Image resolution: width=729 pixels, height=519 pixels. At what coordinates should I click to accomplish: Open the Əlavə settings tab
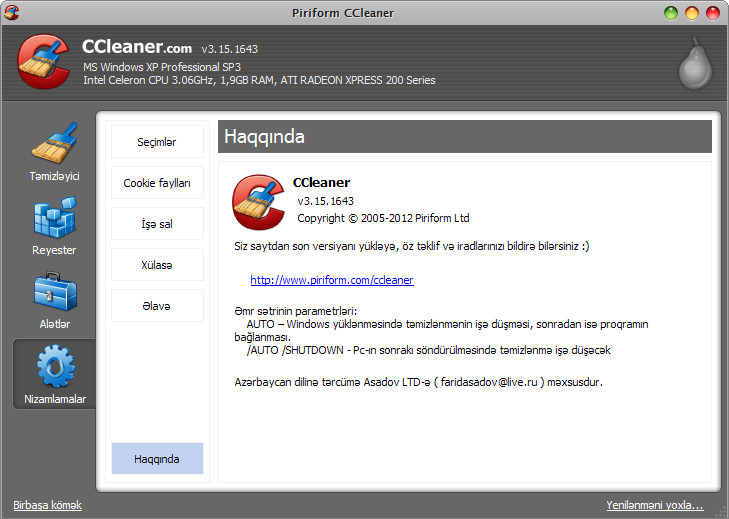click(157, 306)
